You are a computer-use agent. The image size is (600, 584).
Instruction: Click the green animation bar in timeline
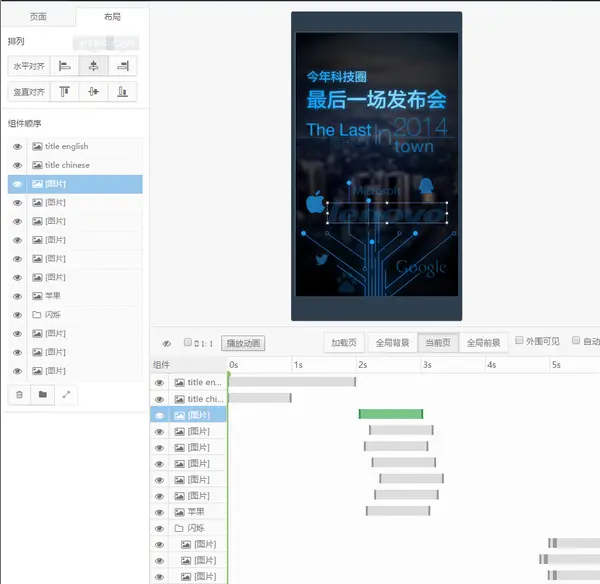tap(391, 414)
